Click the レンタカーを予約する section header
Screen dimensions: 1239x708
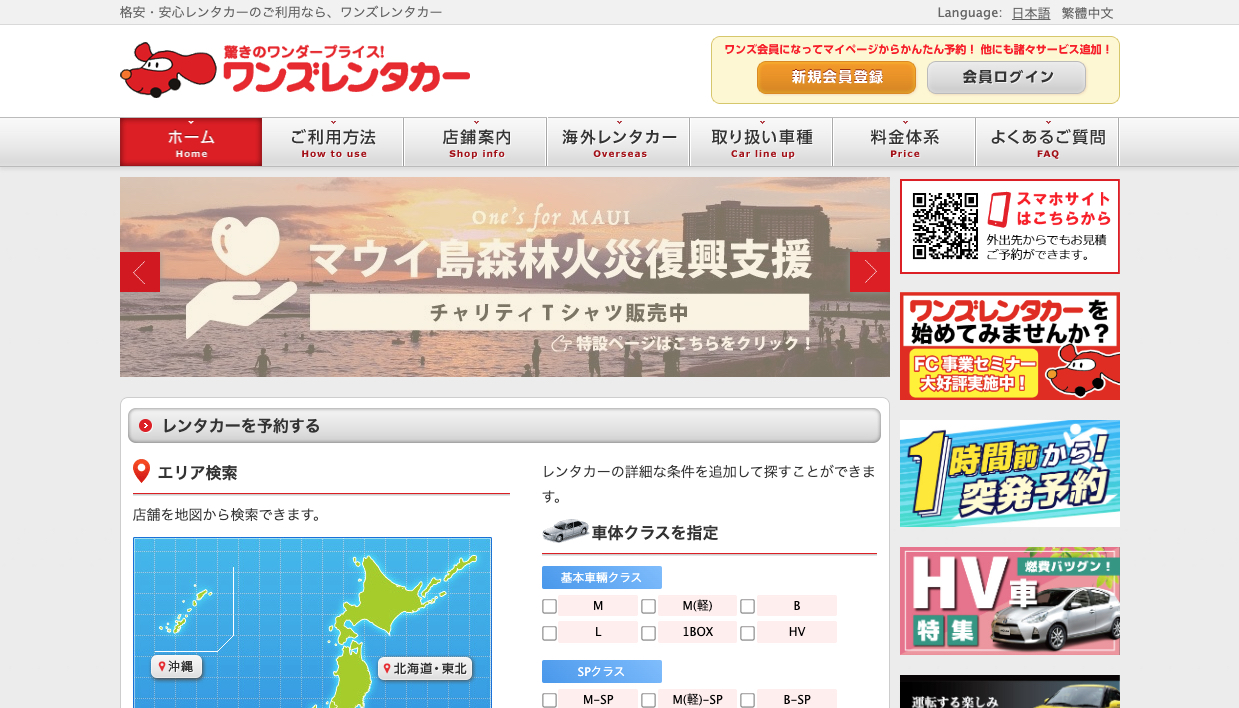504,425
